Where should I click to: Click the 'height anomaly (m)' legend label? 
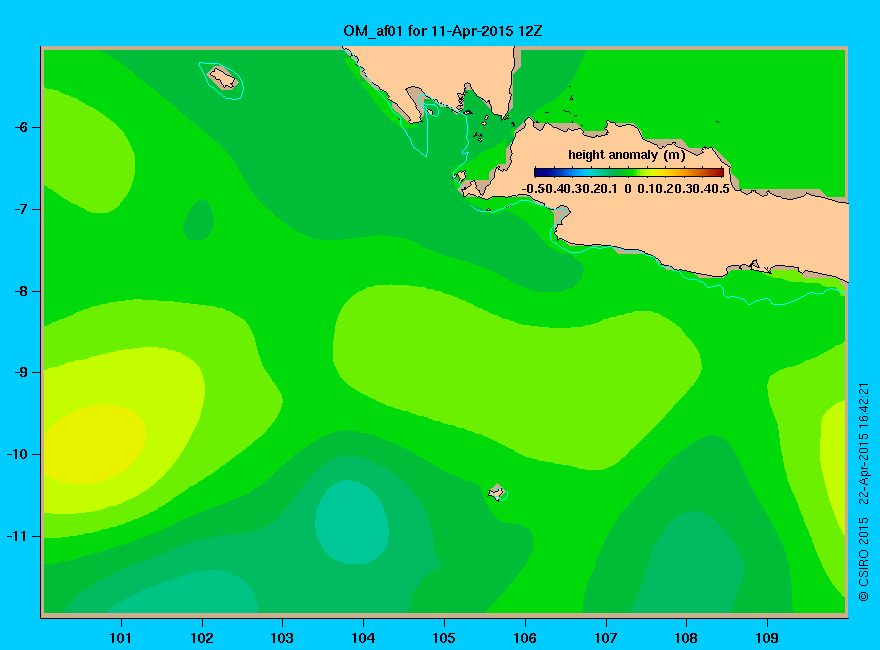click(x=626, y=155)
